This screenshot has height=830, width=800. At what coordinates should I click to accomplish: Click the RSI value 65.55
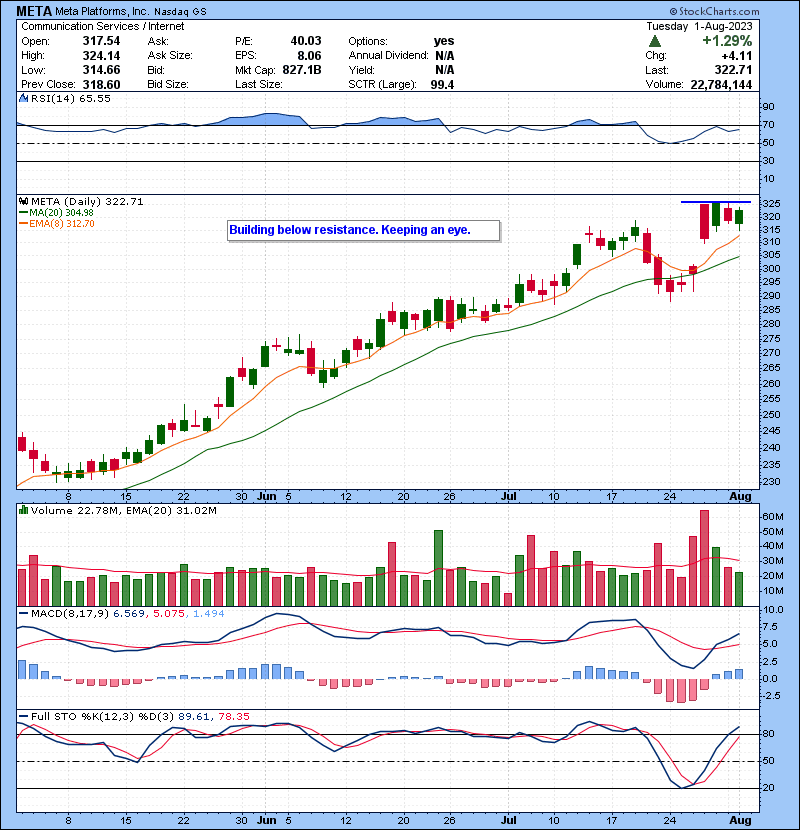[x=95, y=98]
